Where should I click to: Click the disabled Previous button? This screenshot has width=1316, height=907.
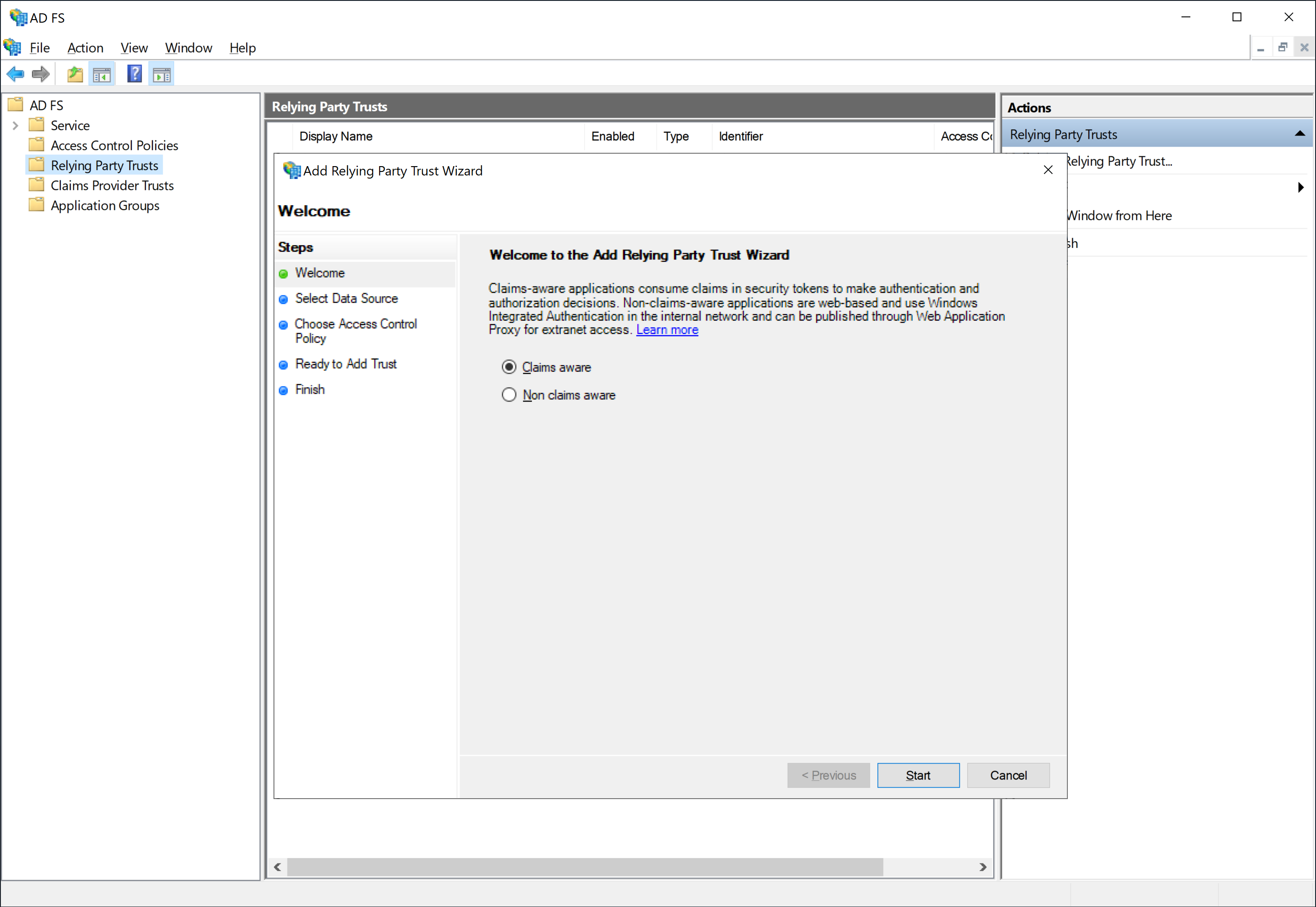click(x=828, y=776)
